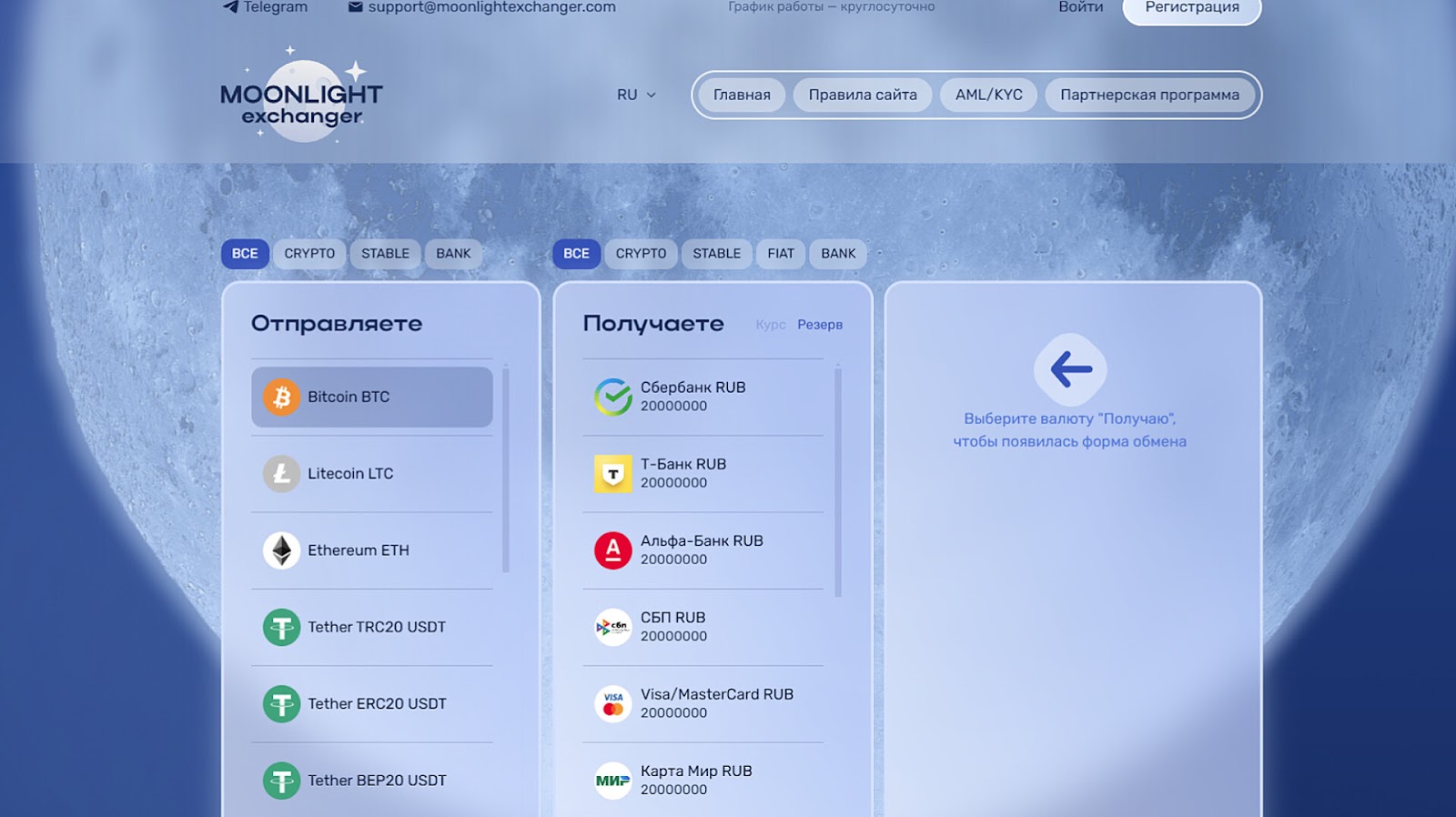This screenshot has width=1456, height=817.
Task: Click the Получаете list scrollbar
Action: [837, 482]
